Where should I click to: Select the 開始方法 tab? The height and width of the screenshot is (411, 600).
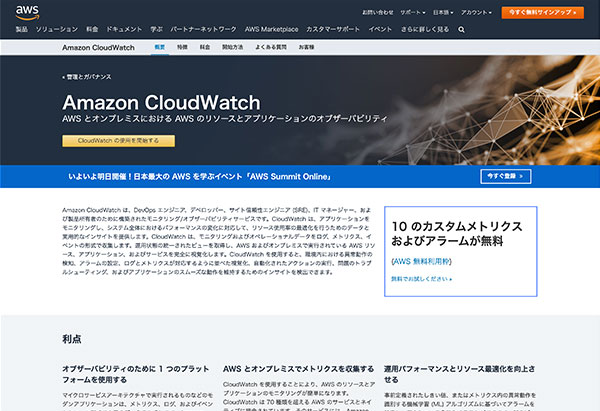coord(233,47)
